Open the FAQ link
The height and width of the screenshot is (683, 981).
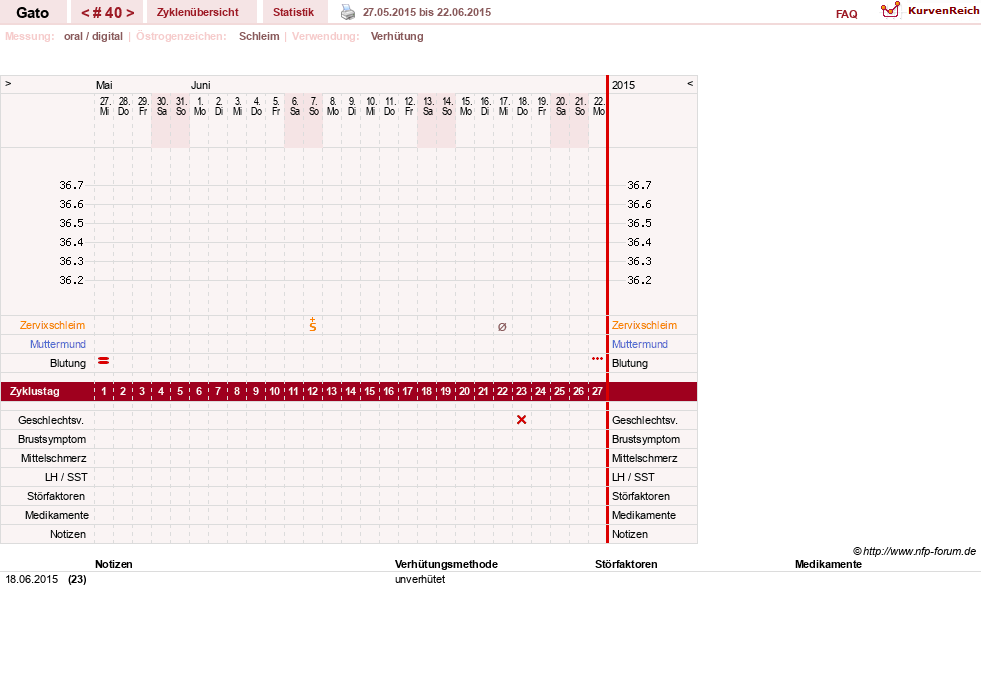coord(846,14)
